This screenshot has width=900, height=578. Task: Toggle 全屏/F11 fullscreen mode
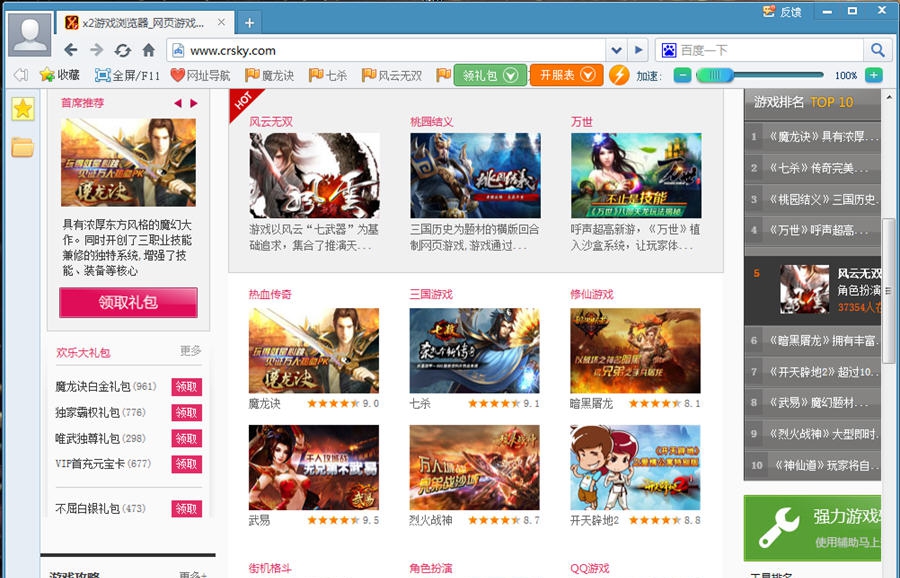click(x=127, y=75)
